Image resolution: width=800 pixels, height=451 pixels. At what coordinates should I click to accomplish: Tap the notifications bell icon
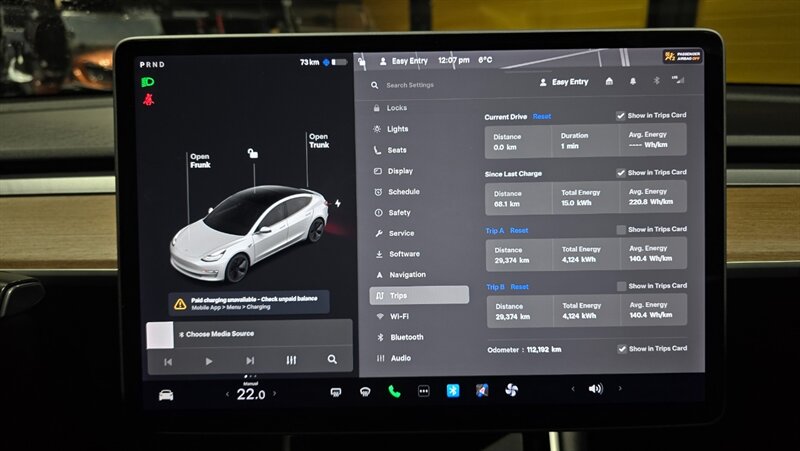click(x=633, y=82)
